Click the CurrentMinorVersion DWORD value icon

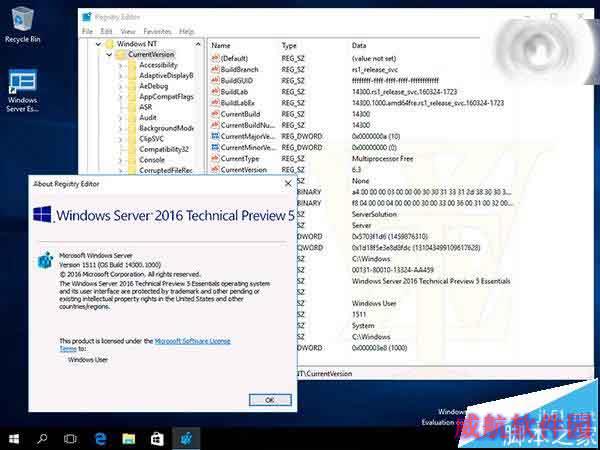pos(215,147)
